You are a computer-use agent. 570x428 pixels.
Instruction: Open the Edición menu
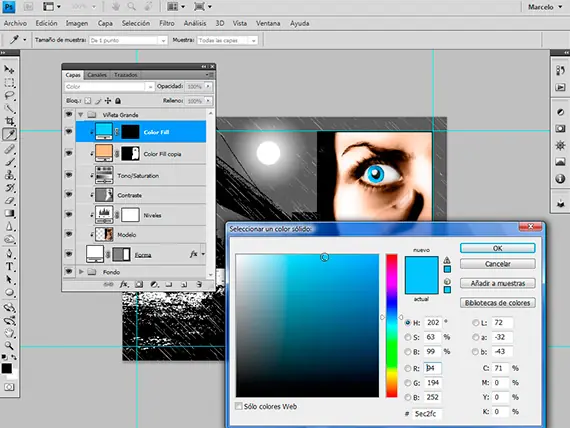point(46,23)
